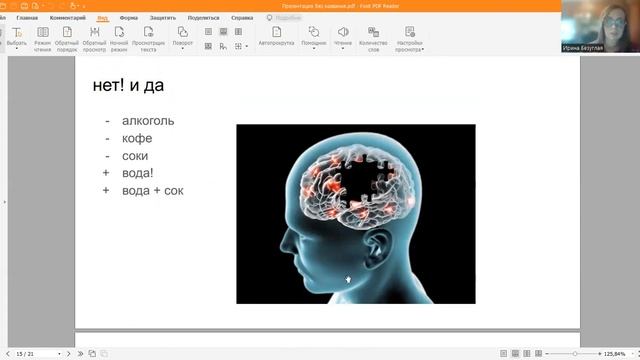Expand the left navigation panel arrow
640x360 pixels.
[4, 202]
